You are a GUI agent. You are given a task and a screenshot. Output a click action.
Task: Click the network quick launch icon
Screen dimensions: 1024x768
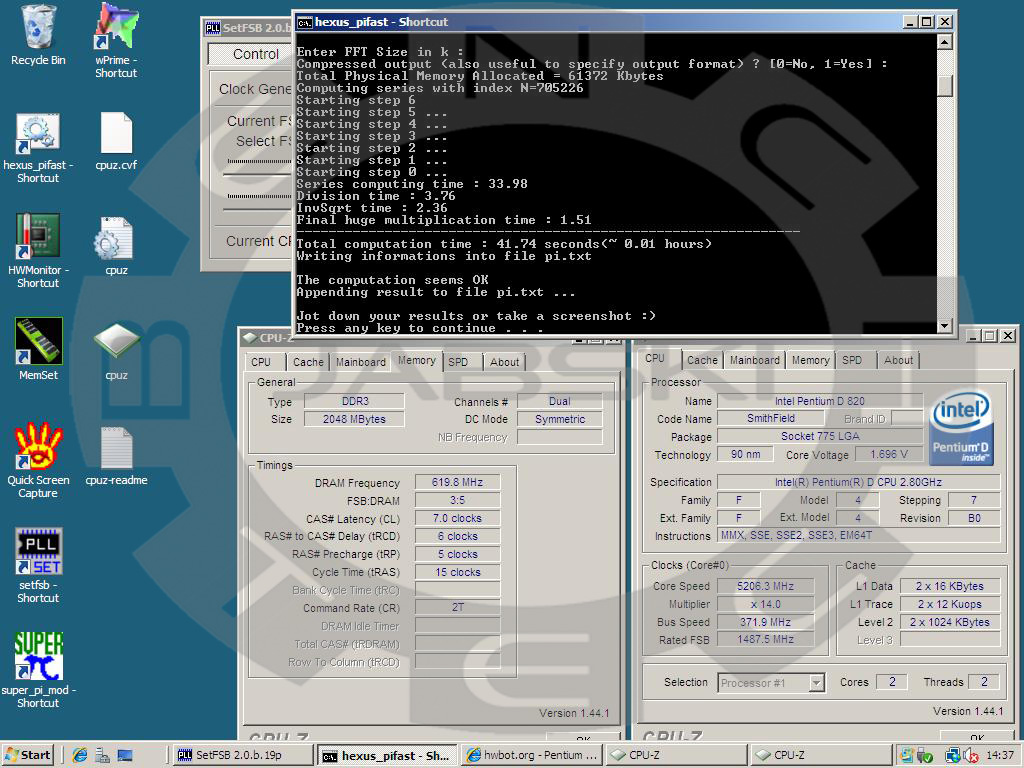click(103, 755)
